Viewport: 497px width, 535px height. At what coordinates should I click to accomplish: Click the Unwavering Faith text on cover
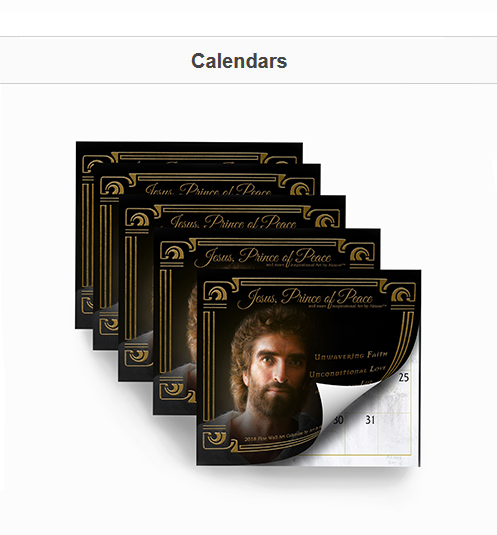pos(351,356)
